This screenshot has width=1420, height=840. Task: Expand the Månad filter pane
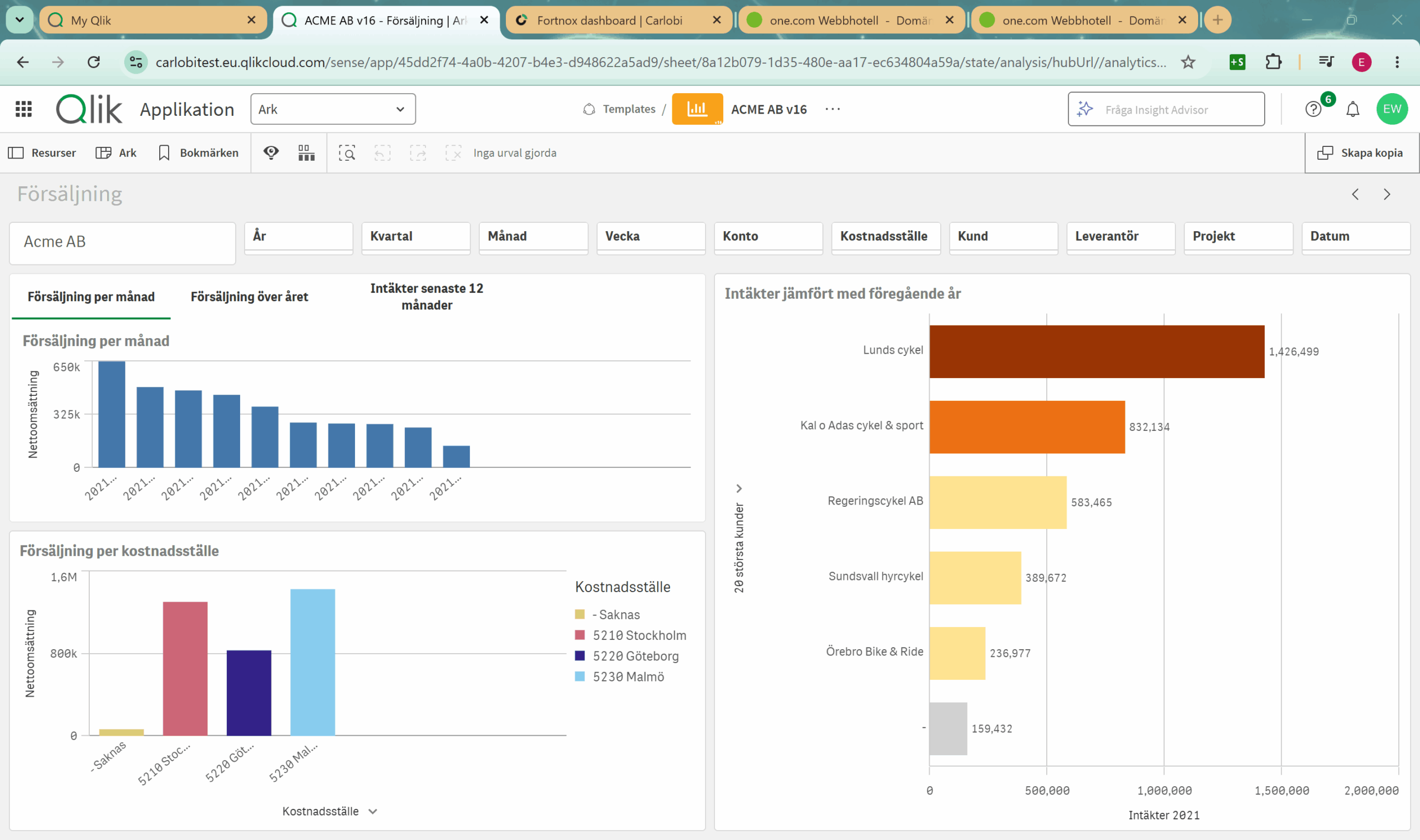click(x=534, y=237)
